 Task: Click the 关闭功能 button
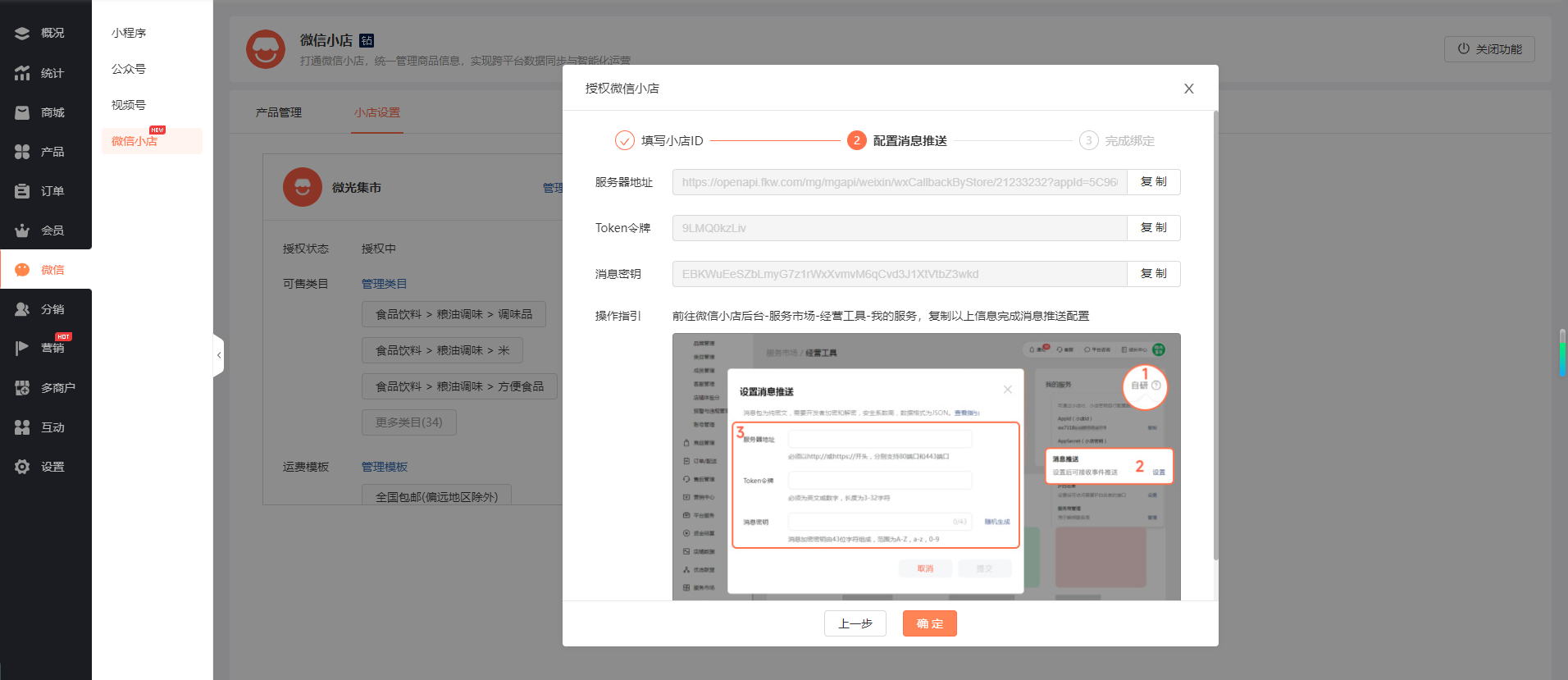(x=1489, y=49)
